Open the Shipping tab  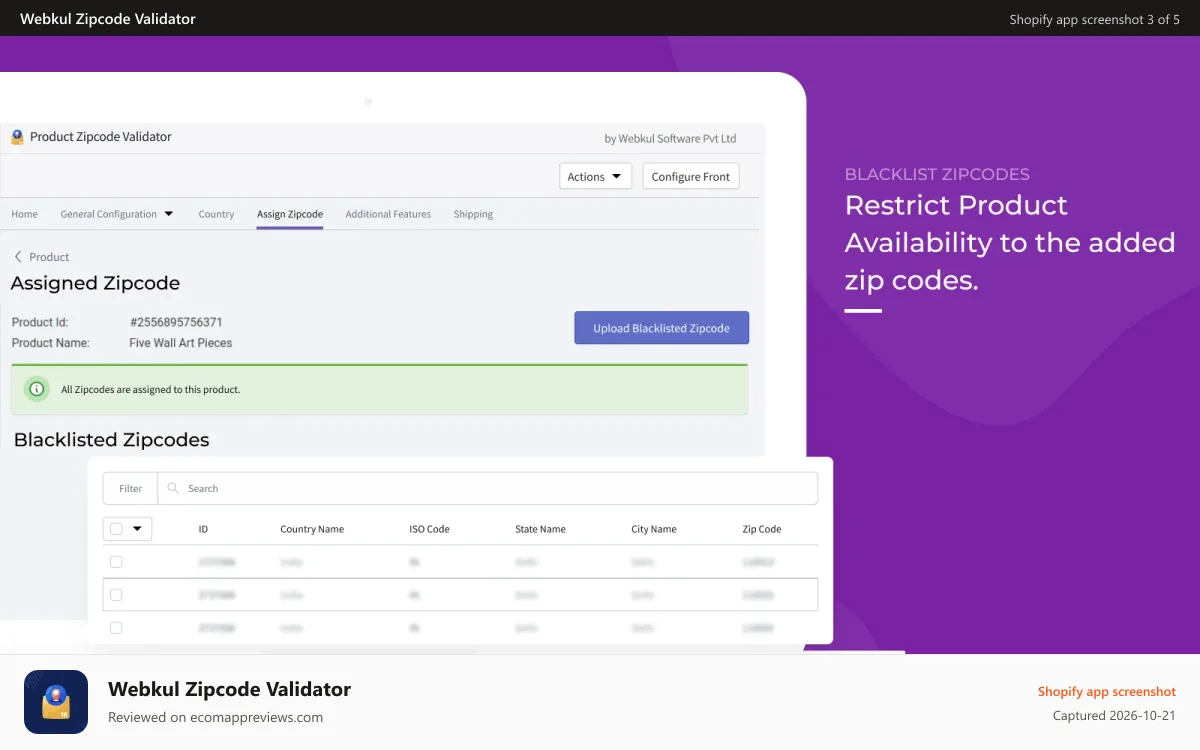[473, 214]
